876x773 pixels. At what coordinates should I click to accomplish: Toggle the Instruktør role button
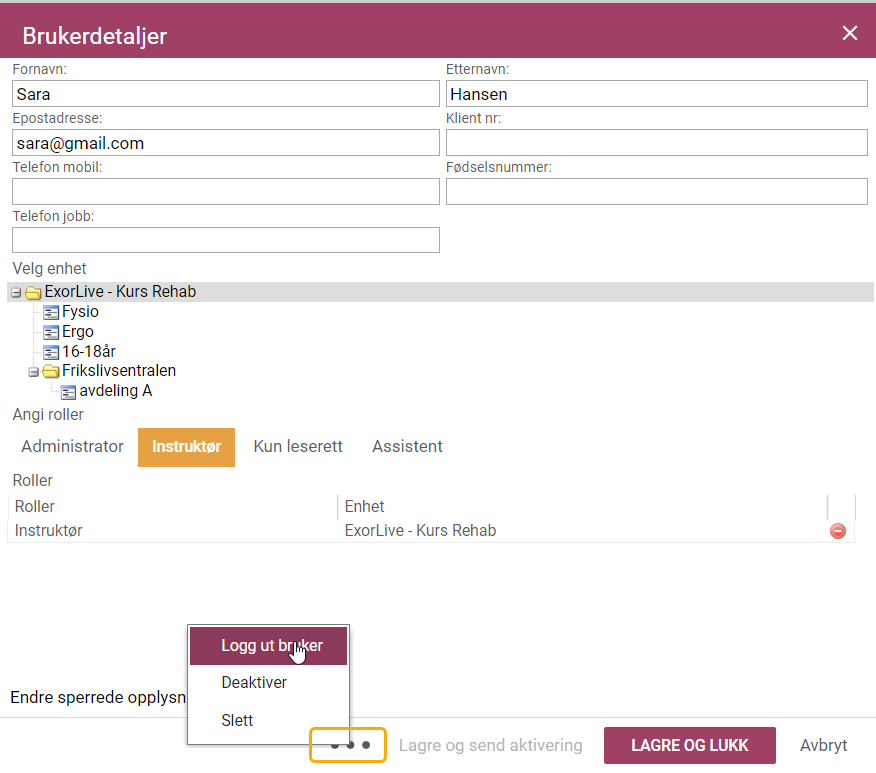tap(186, 447)
